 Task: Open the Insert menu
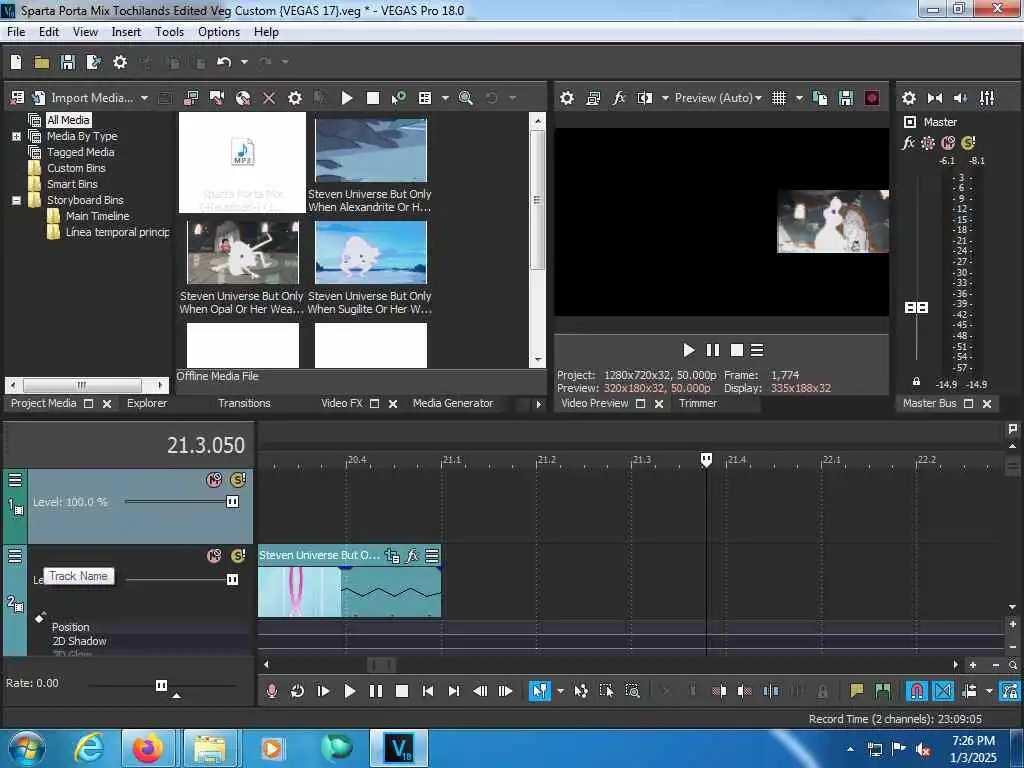click(126, 32)
